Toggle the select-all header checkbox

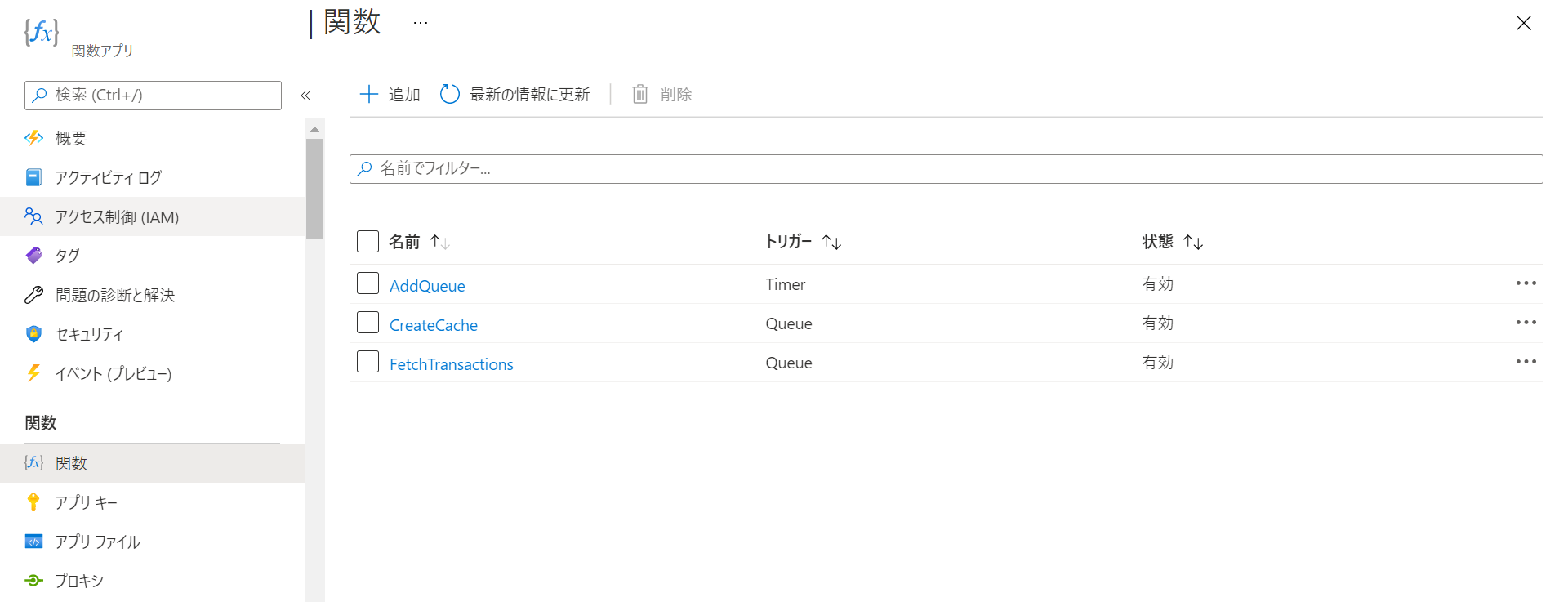click(x=367, y=241)
